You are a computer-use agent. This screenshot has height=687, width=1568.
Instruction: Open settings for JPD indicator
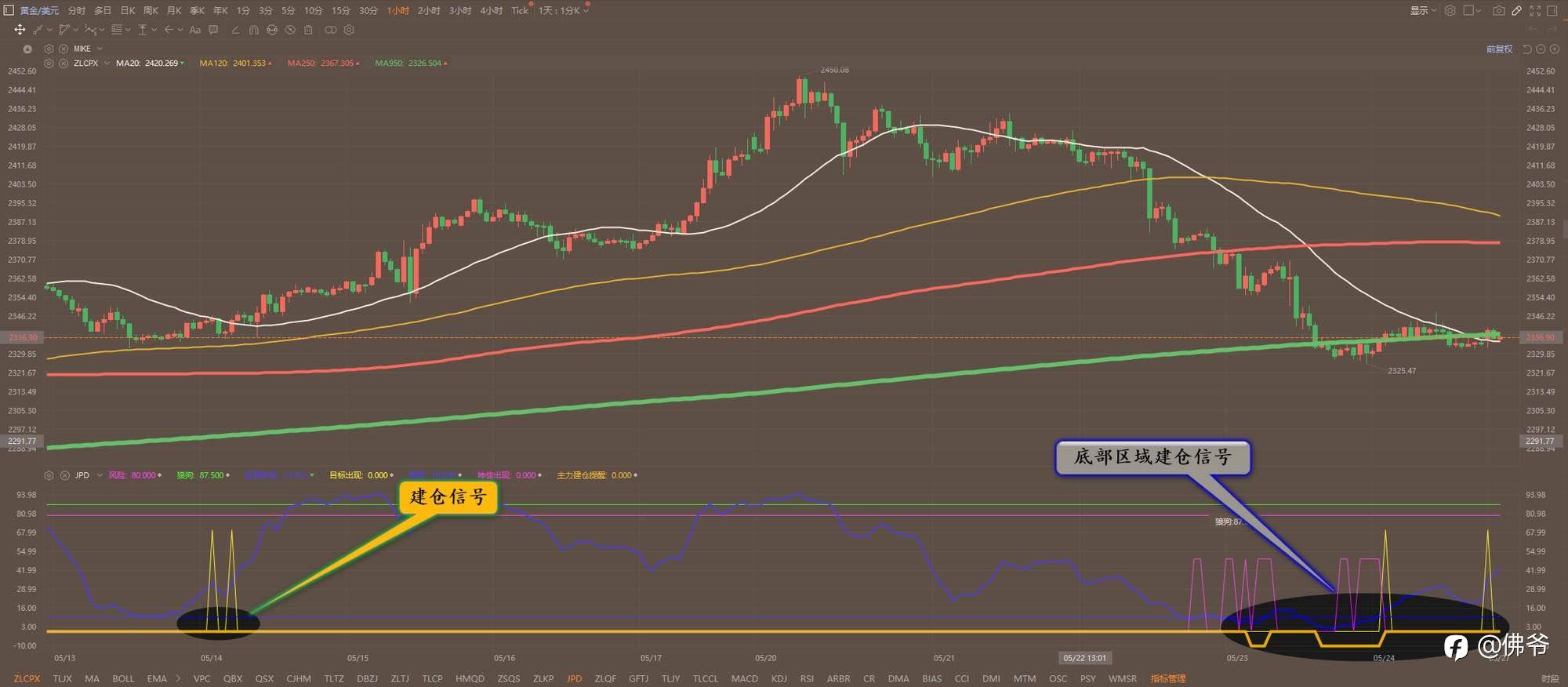[x=49, y=475]
